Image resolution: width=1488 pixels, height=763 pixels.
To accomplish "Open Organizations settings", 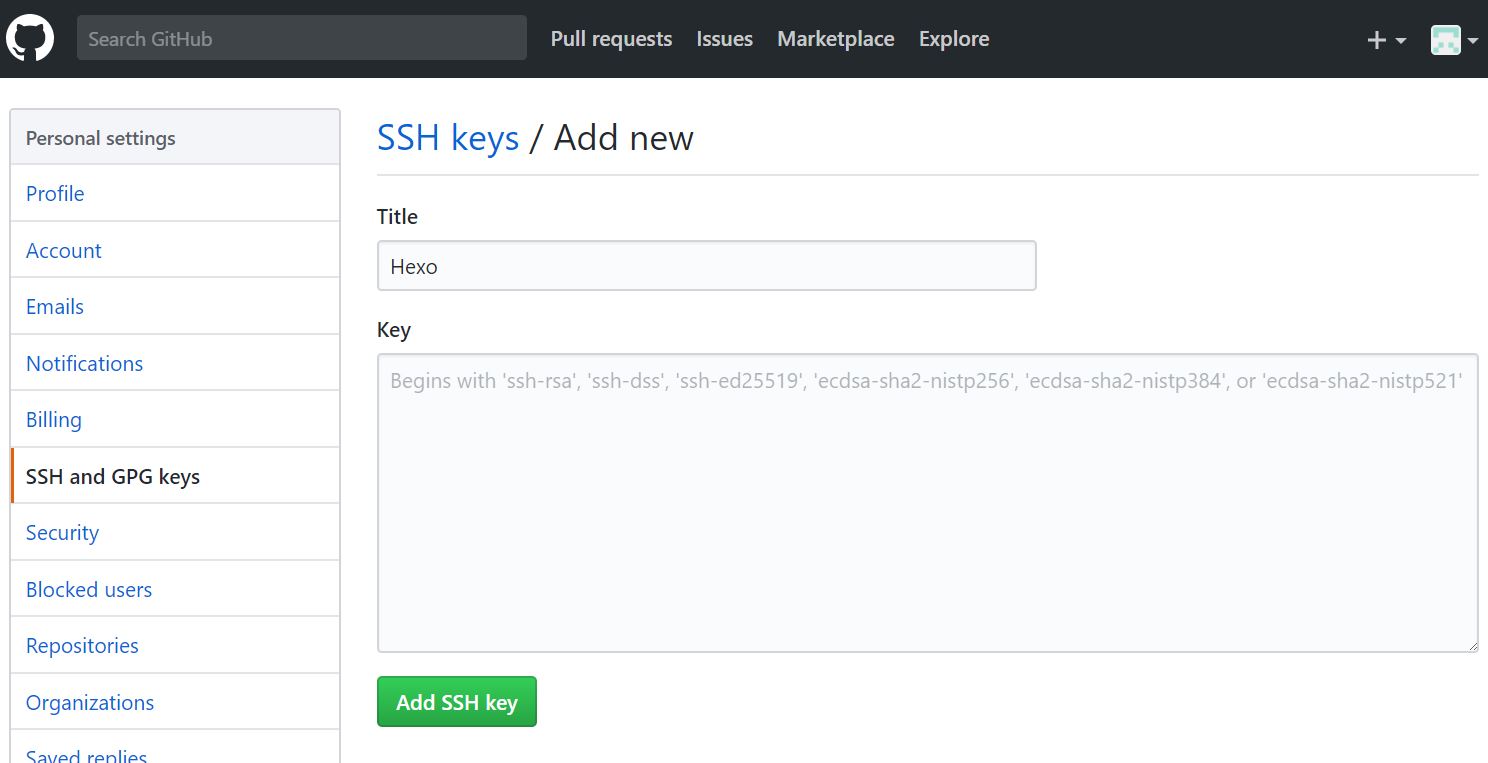I will [175, 702].
